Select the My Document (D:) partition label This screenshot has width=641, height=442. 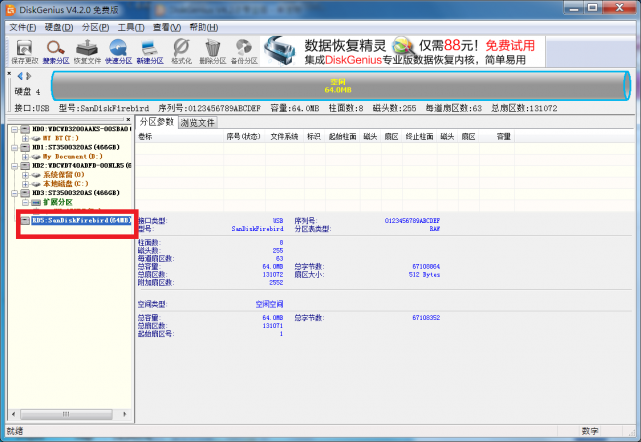pyautogui.click(x=73, y=157)
